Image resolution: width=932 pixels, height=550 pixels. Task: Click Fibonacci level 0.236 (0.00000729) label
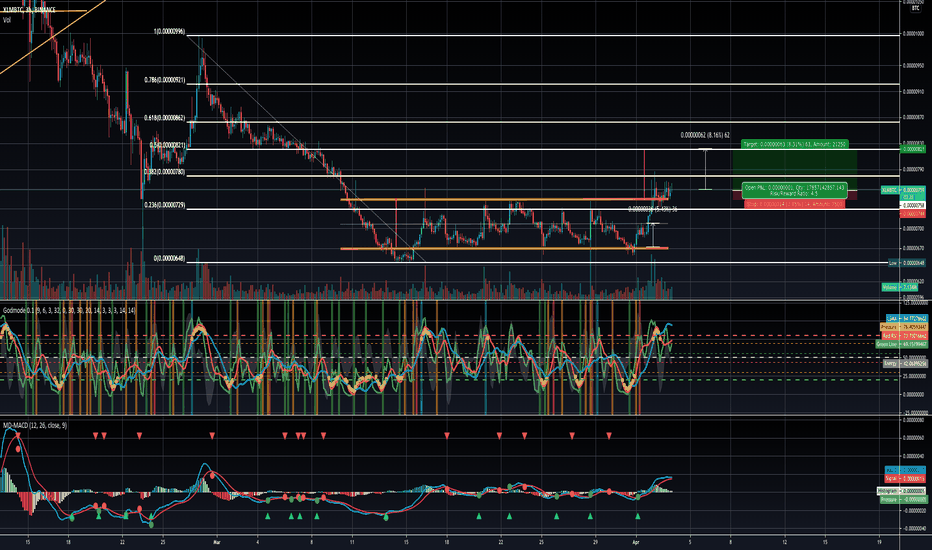point(165,205)
